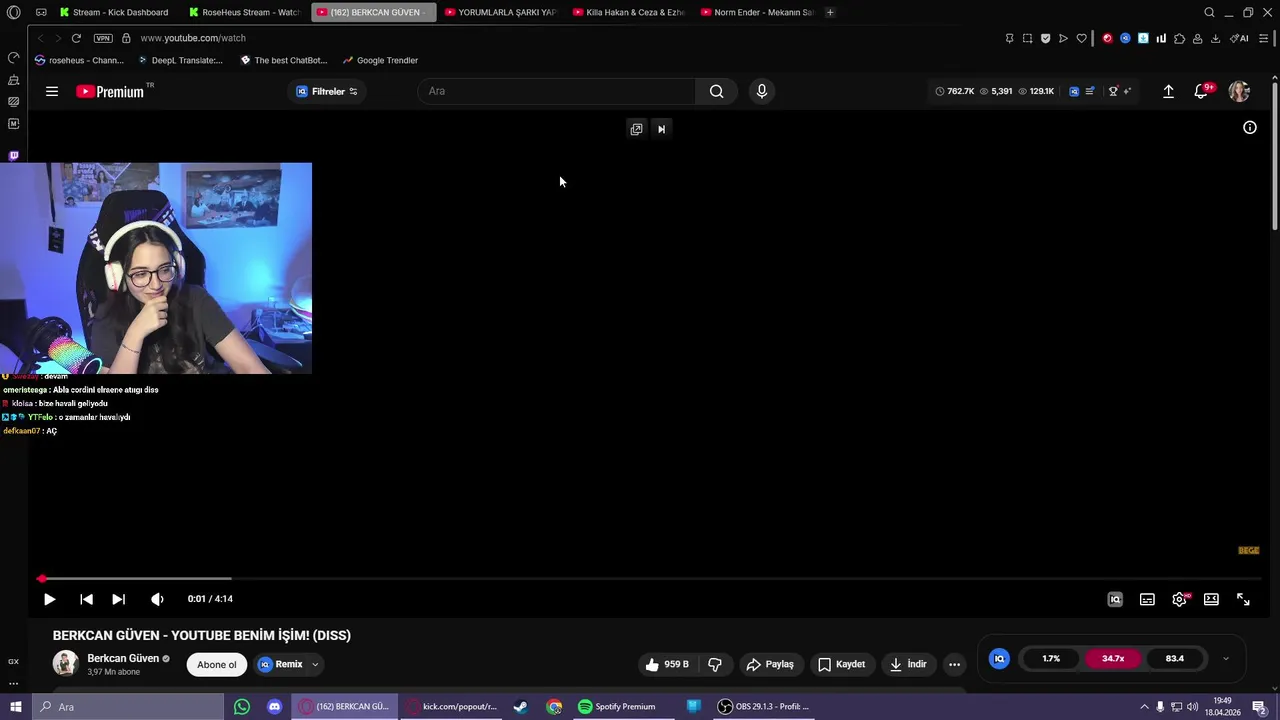Click the vidIQ icon in player controls
1280x720 pixels.
(1115, 599)
